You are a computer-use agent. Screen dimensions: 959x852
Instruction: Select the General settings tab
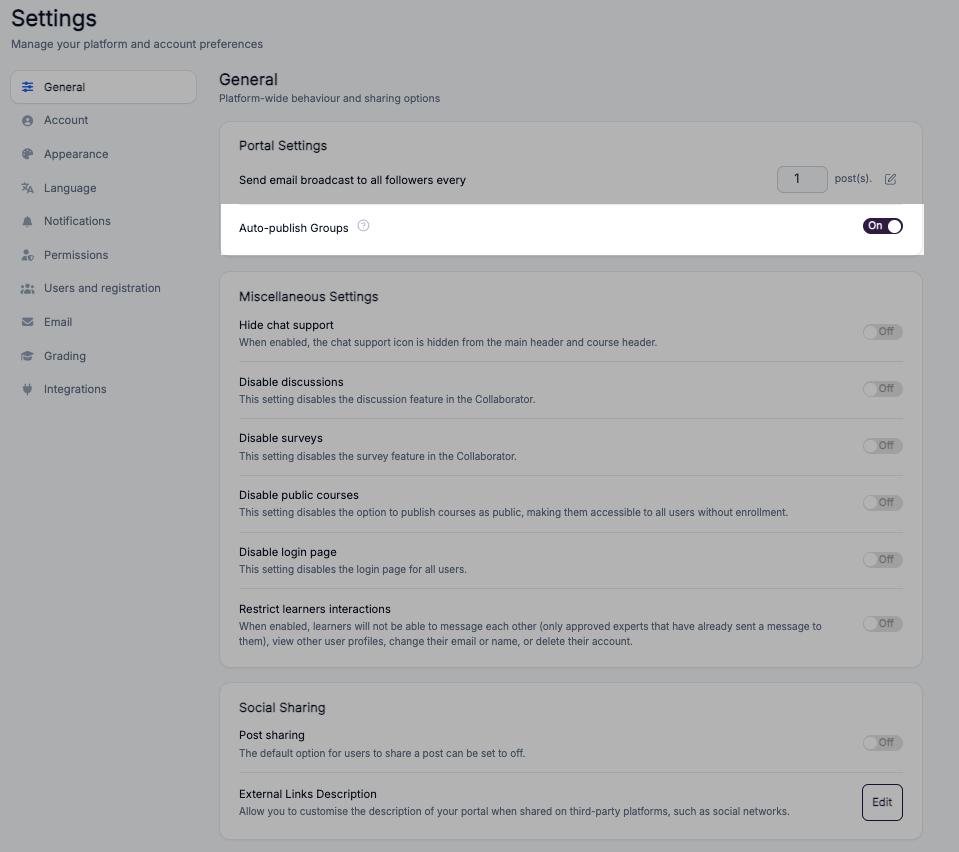tap(103, 87)
